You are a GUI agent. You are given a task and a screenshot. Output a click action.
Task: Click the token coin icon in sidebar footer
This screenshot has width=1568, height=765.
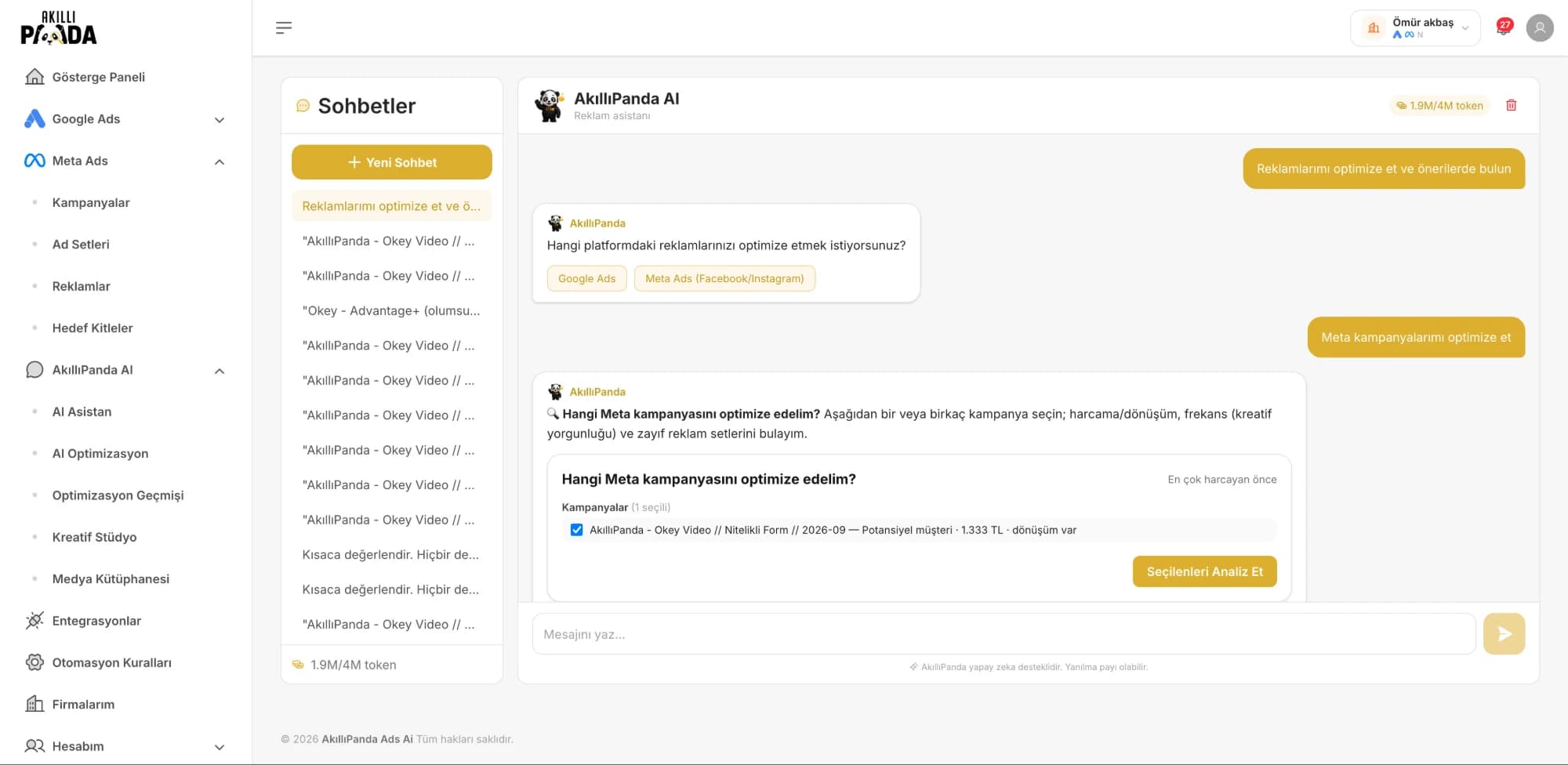pos(298,665)
